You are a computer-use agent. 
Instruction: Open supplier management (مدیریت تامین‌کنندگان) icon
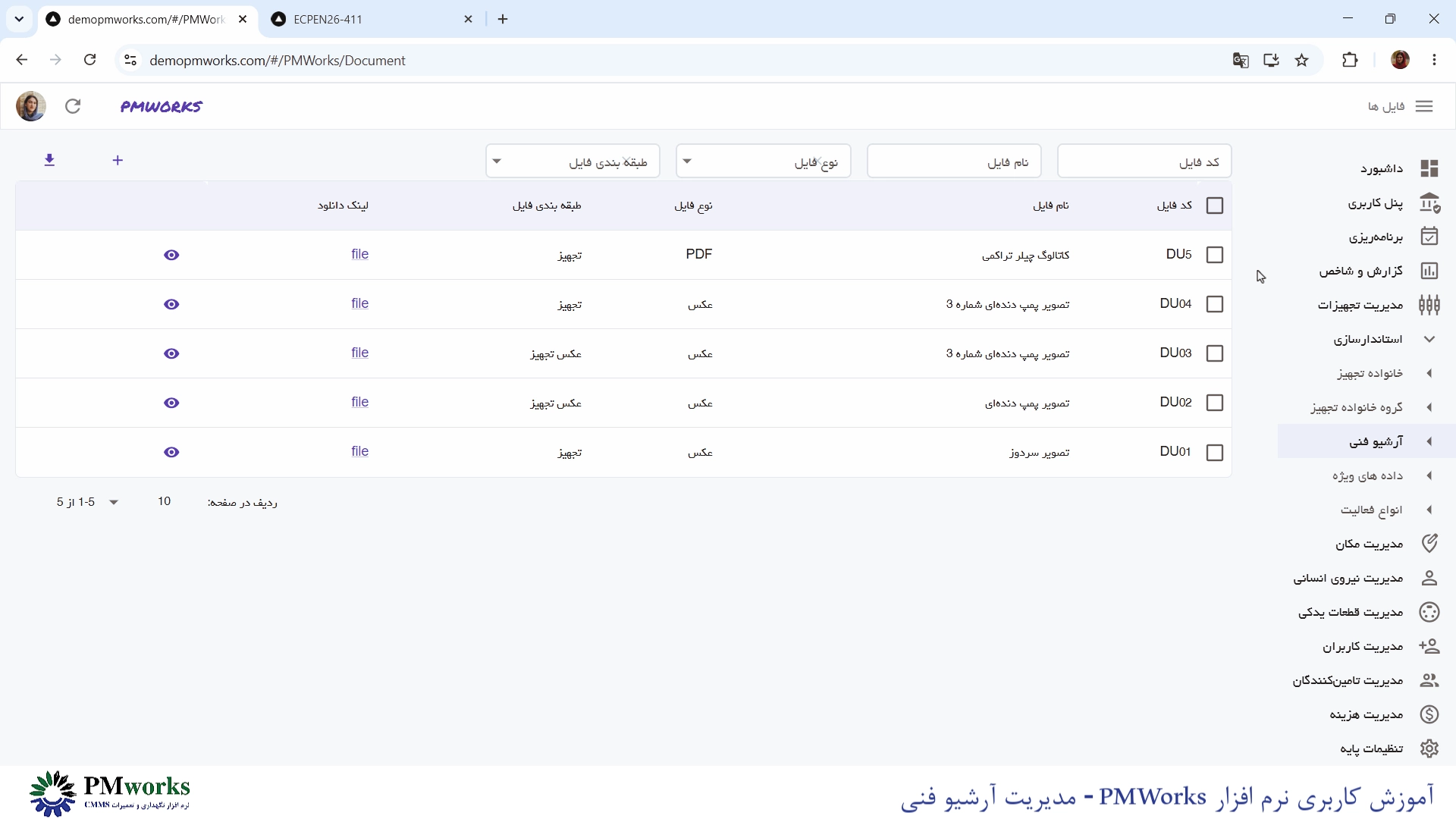(1429, 680)
